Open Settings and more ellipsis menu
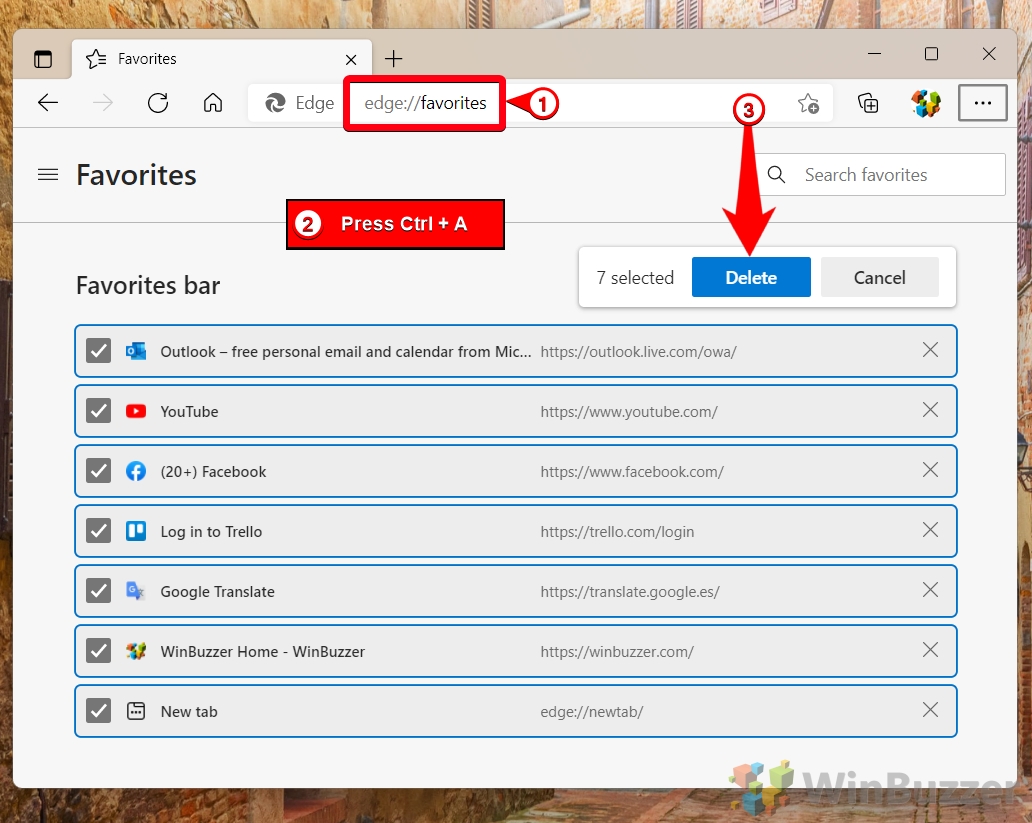The height and width of the screenshot is (823, 1032). coord(983,103)
